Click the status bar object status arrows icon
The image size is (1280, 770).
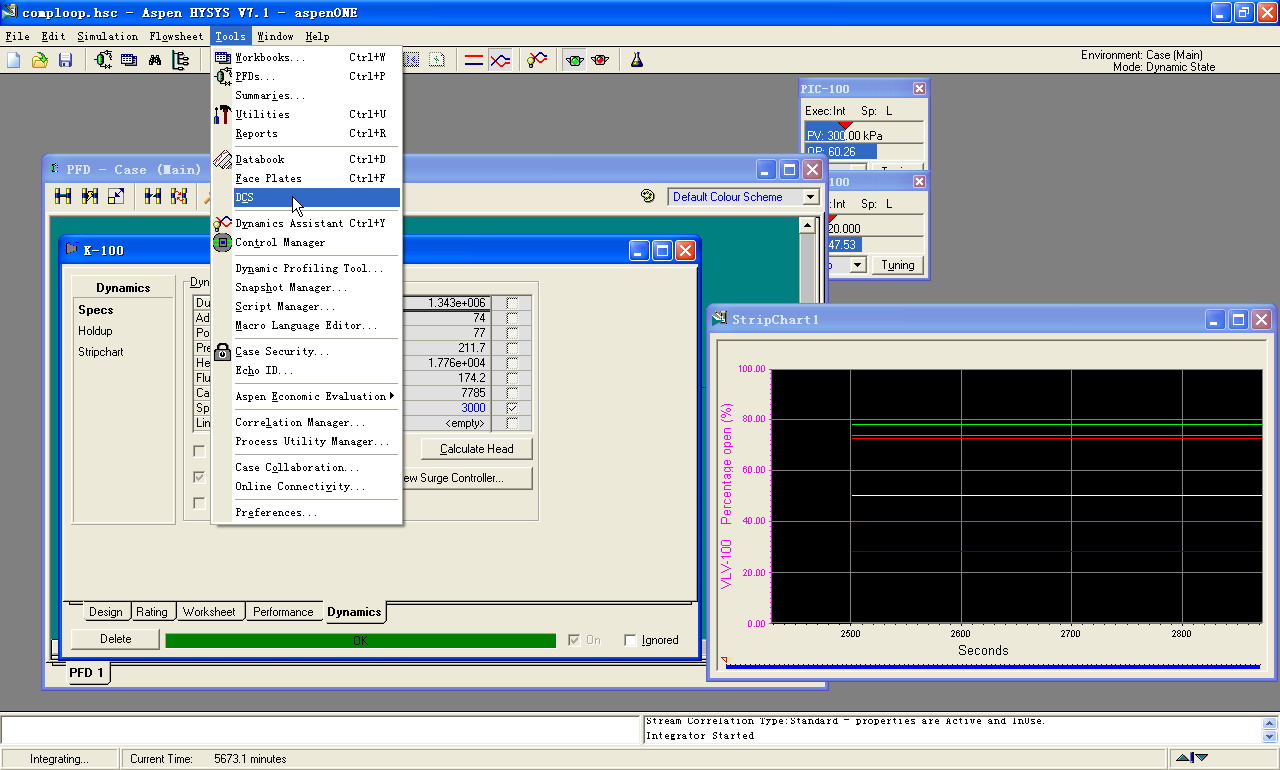[x=1191, y=758]
